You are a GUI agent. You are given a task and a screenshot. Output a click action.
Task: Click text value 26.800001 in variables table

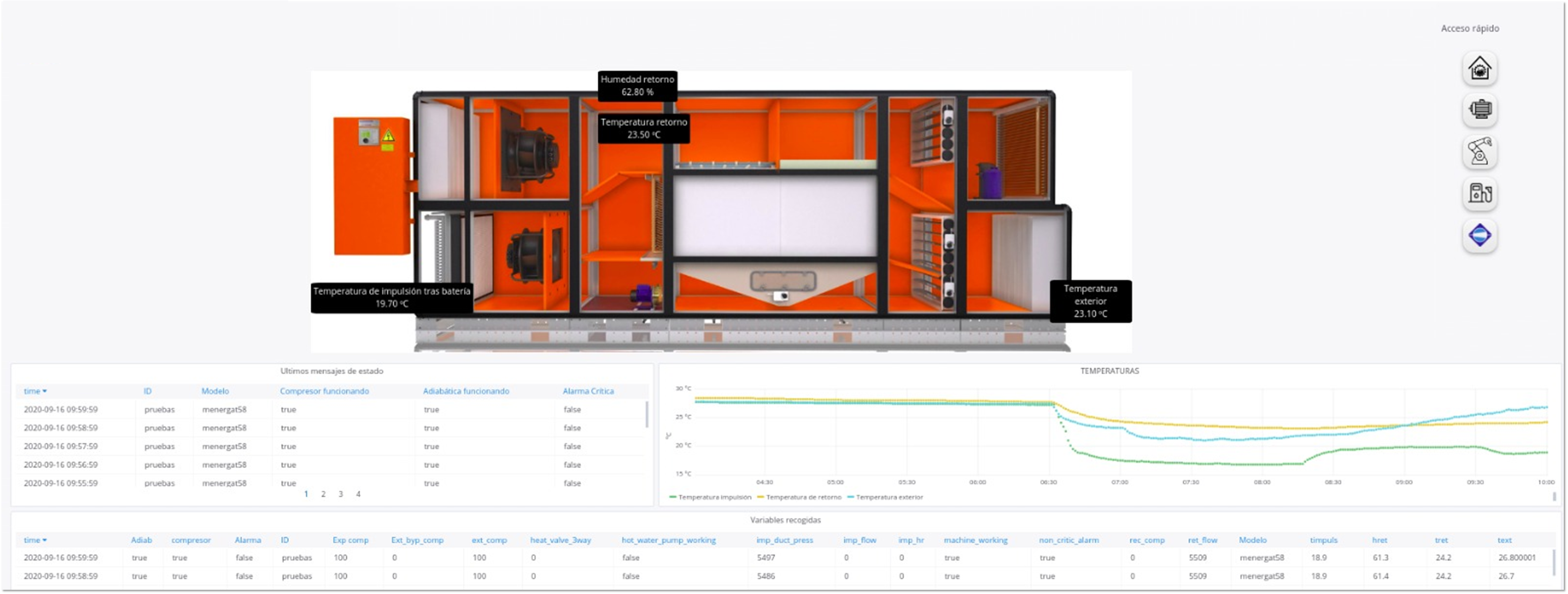tap(1517, 558)
